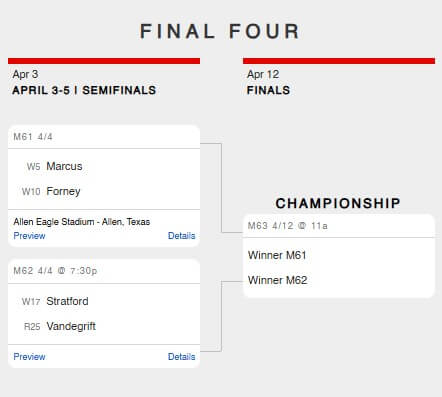Open Preview link for Stratford vs Vandegrift
The height and width of the screenshot is (397, 442).
click(29, 357)
